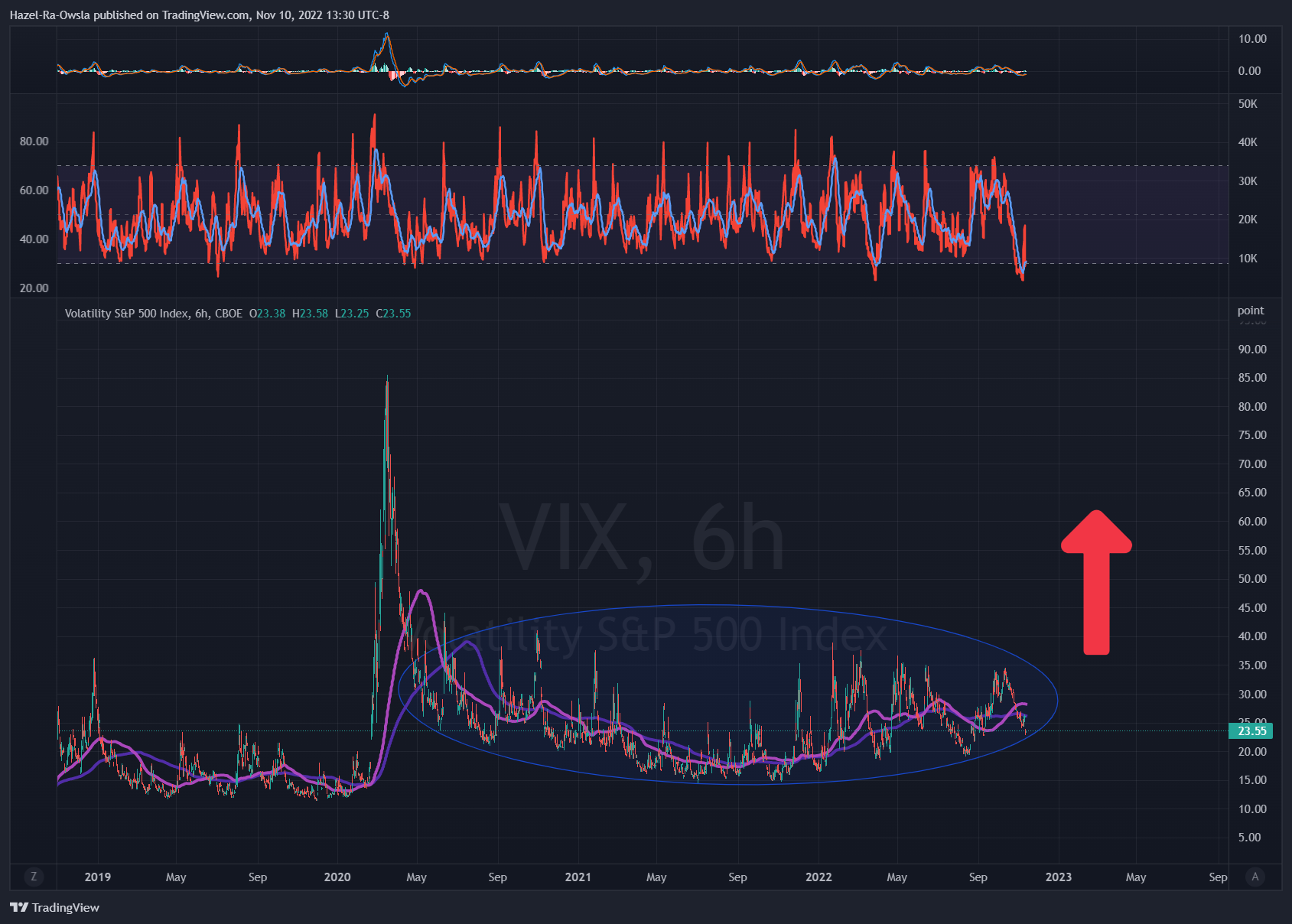This screenshot has height=924, width=1292.
Task: Click the Hazel-Ra-Owsla published header text
Action: pyautogui.click(x=199, y=15)
